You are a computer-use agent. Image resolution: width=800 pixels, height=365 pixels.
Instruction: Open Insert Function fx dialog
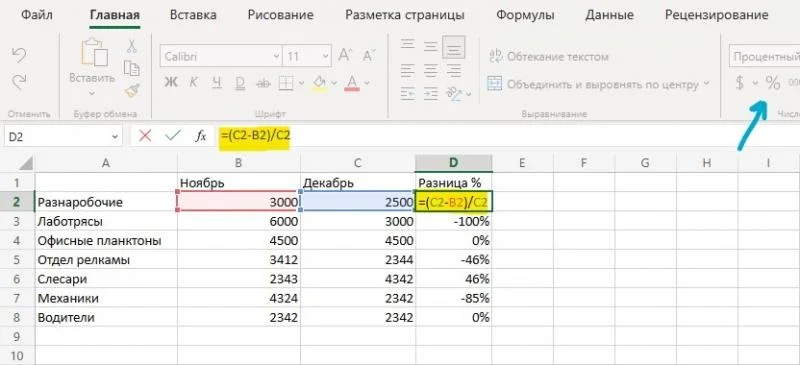(201, 136)
